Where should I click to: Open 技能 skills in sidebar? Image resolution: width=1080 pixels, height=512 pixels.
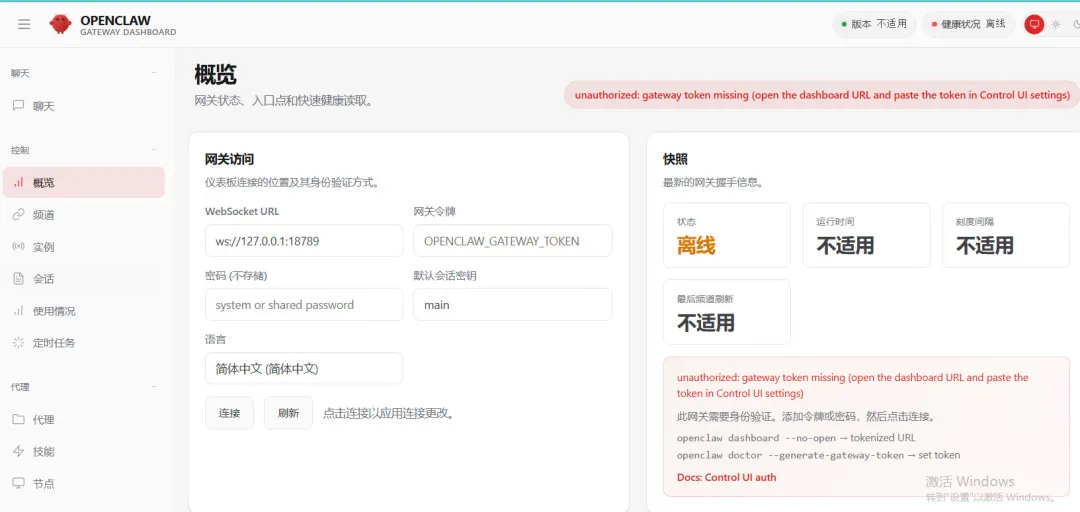click(x=83, y=451)
